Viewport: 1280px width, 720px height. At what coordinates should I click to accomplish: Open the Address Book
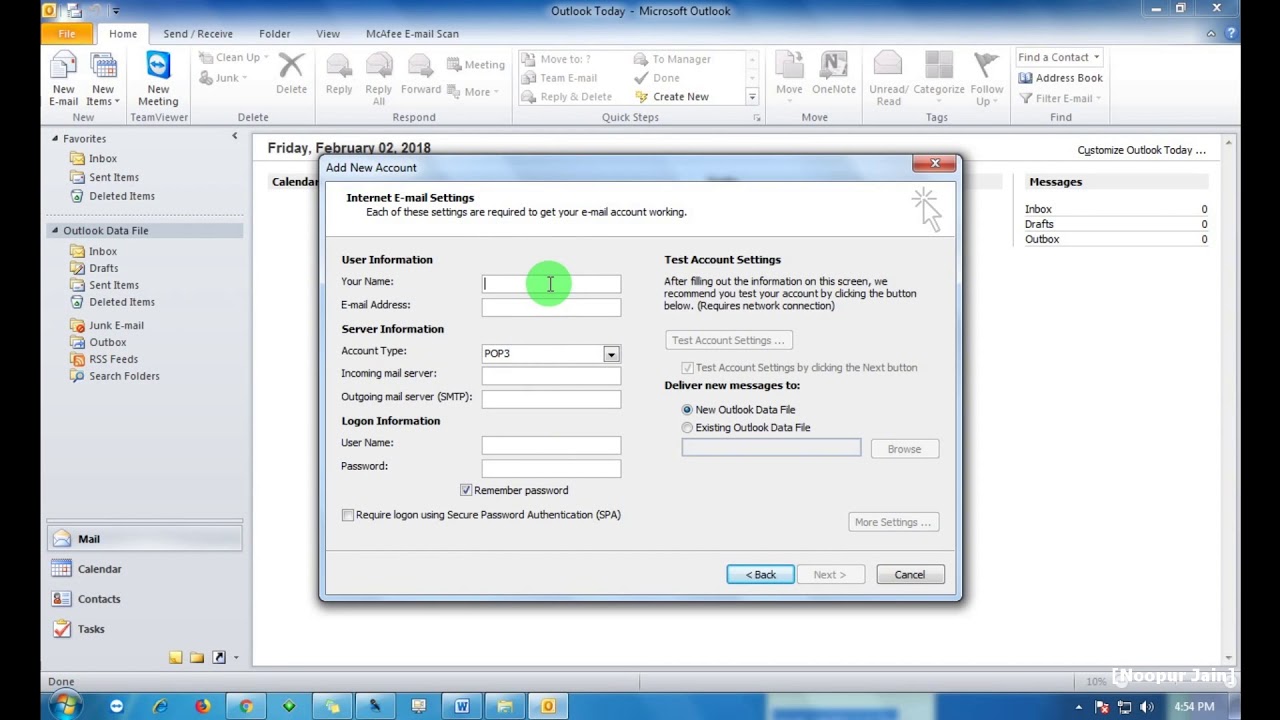1060,78
